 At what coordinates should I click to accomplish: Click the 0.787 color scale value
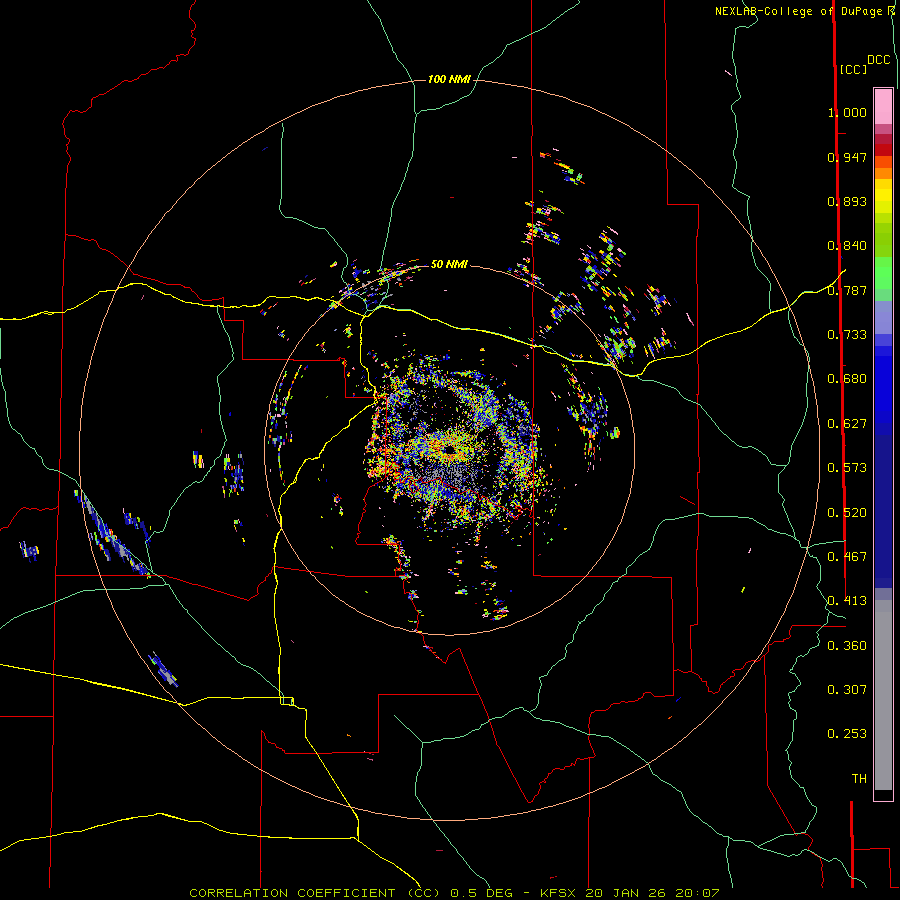click(x=847, y=290)
